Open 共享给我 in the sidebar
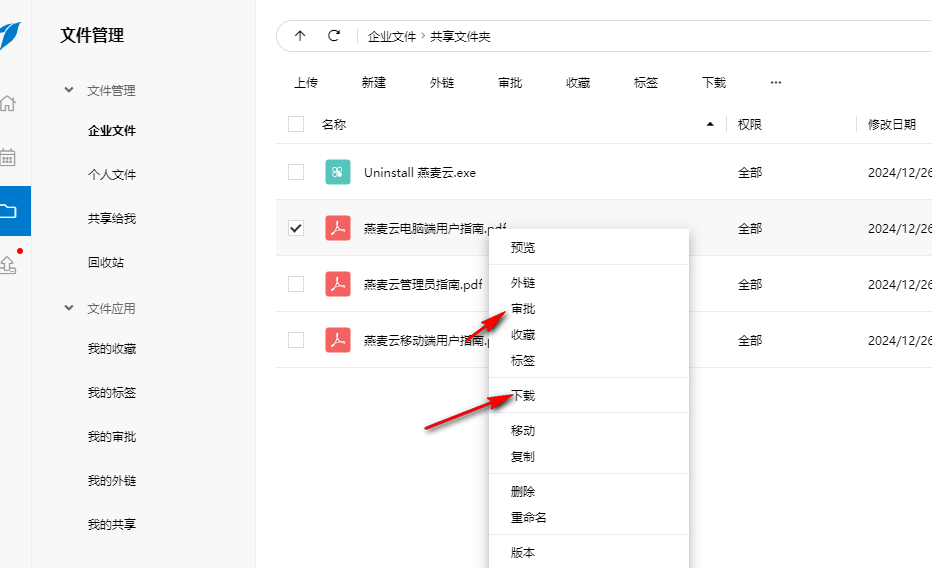This screenshot has width=932, height=568. point(112,219)
